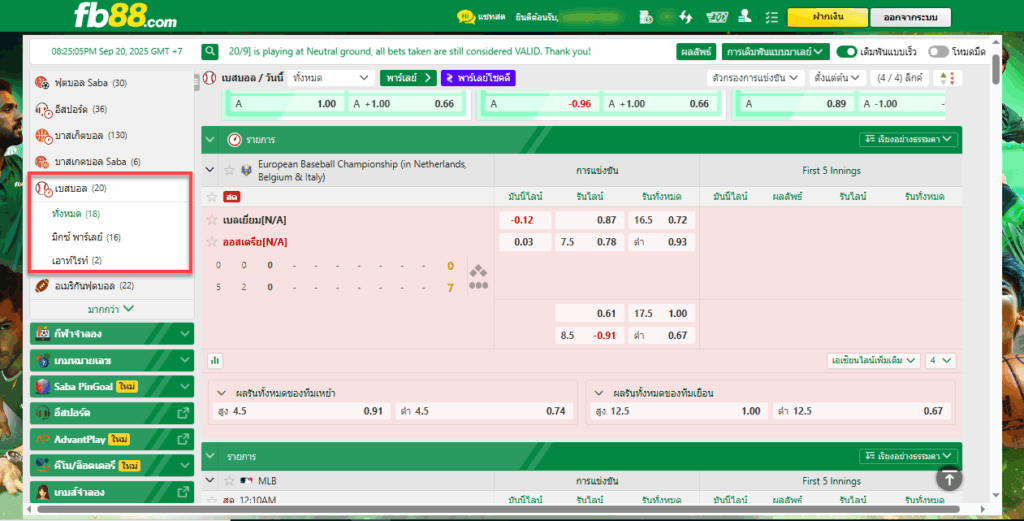This screenshot has height=521, width=1024.
Task: Open the ตัวกรองการแข่งขัน filter dropdown
Action: [x=755, y=78]
